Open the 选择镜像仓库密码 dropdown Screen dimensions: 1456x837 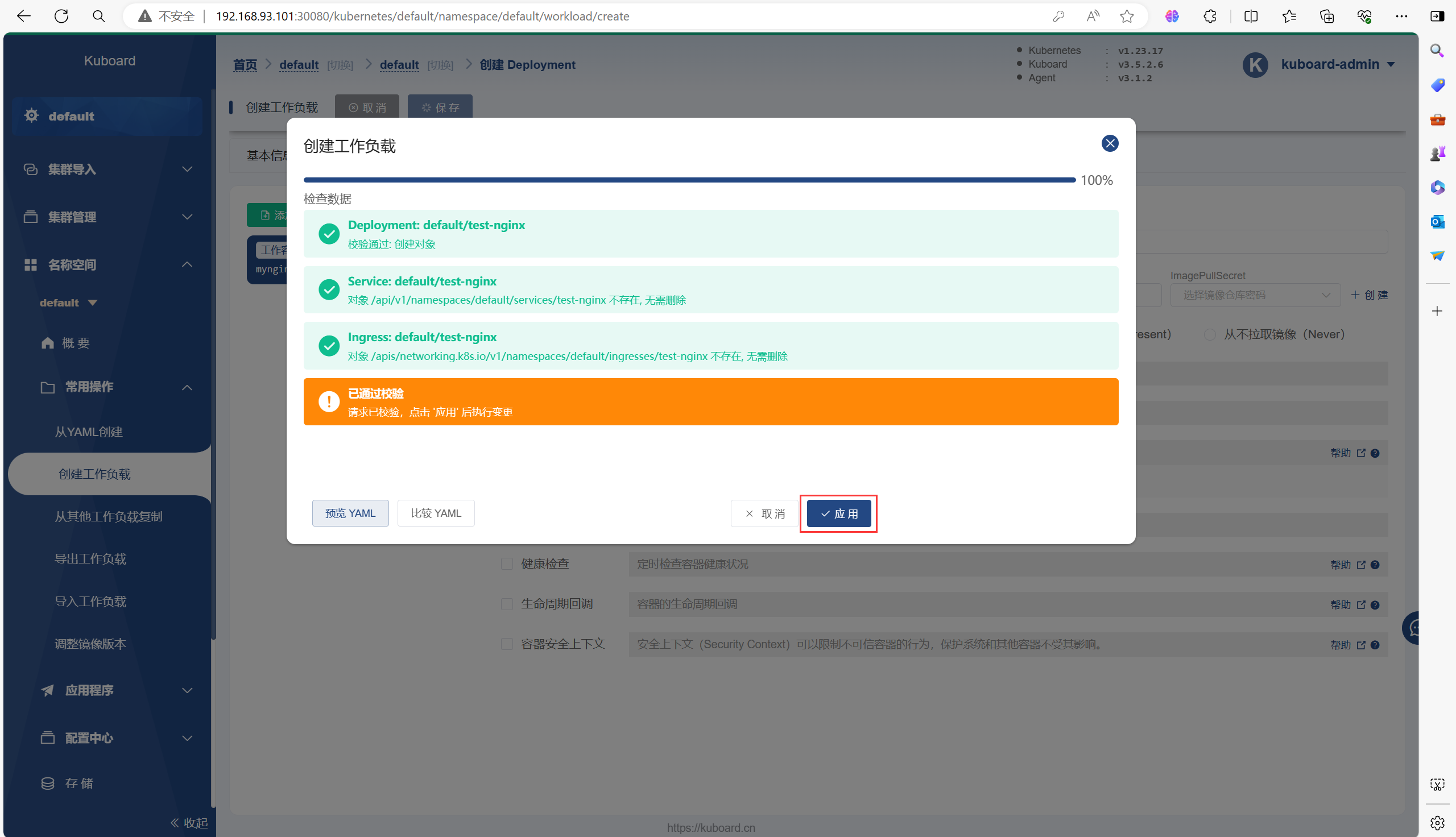(x=1255, y=295)
